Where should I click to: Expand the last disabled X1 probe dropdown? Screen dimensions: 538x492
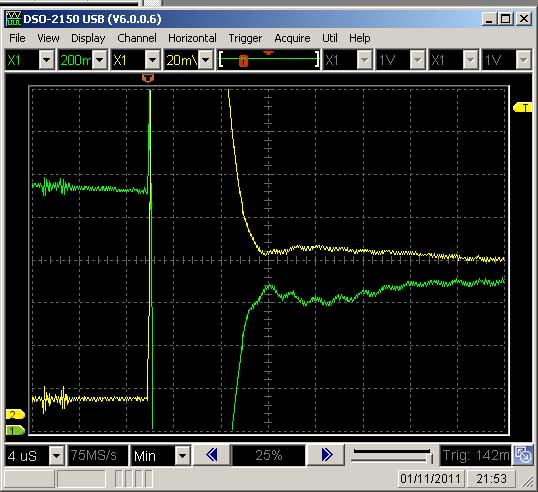tap(470, 60)
